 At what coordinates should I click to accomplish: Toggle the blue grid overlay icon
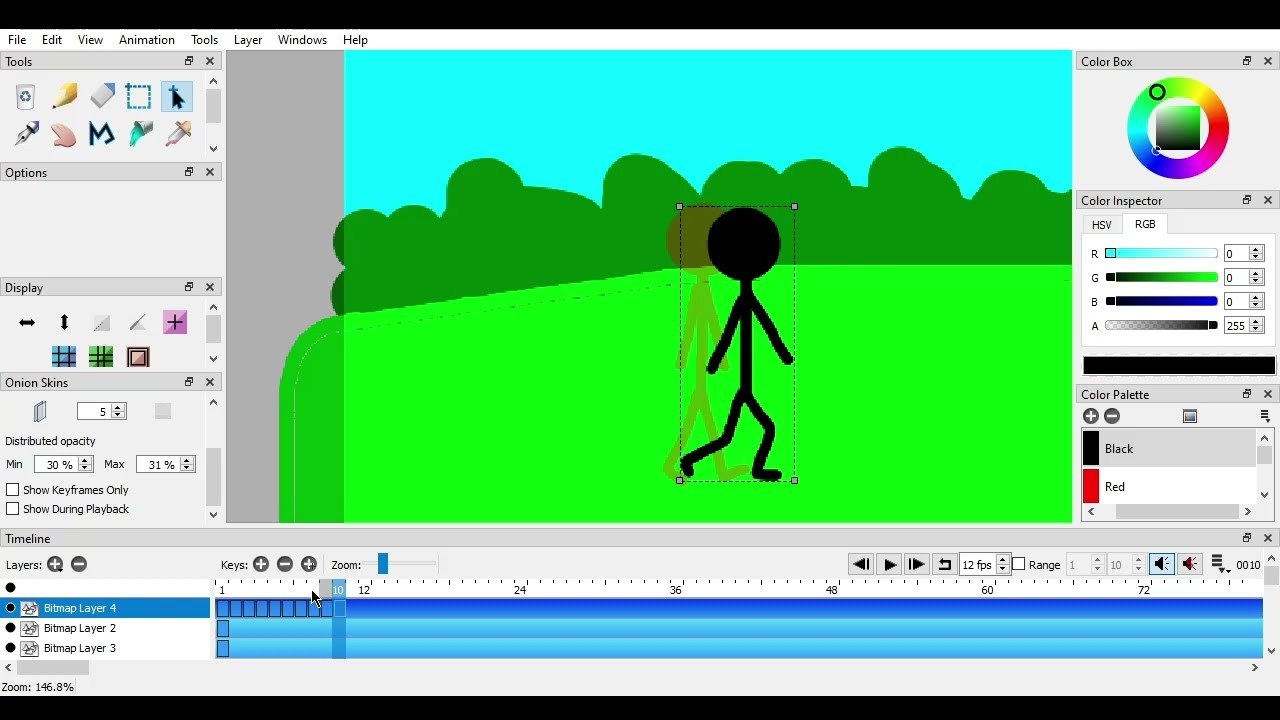click(x=64, y=357)
